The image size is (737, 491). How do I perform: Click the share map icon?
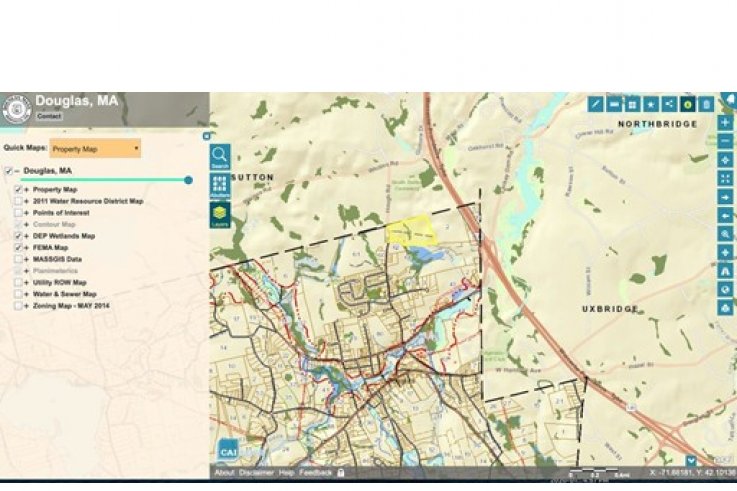[669, 103]
